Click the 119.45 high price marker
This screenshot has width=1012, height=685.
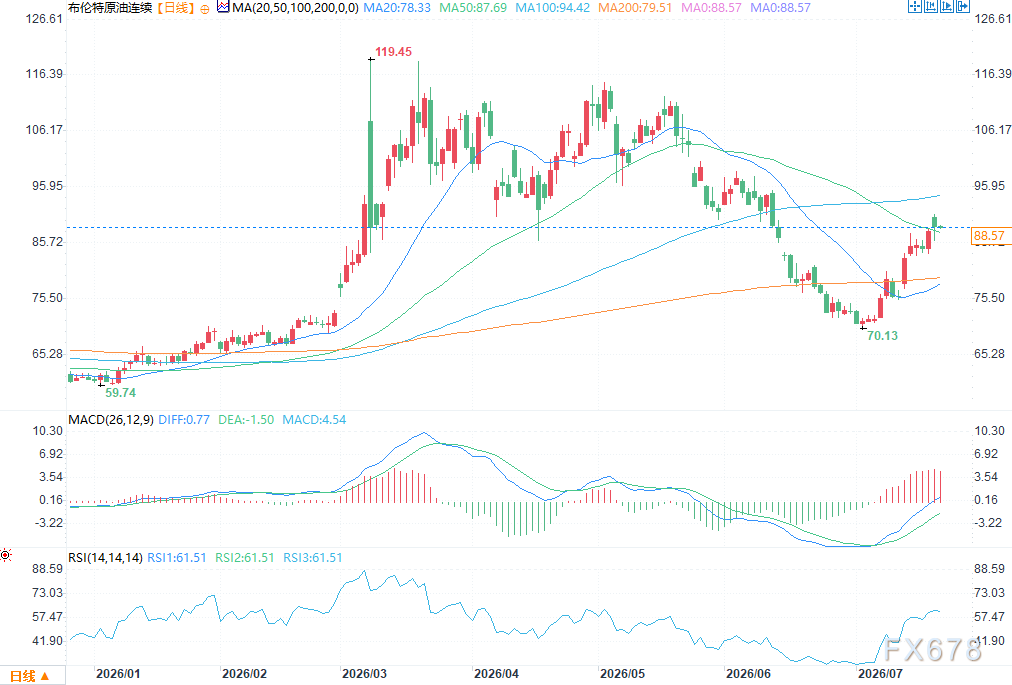393,52
